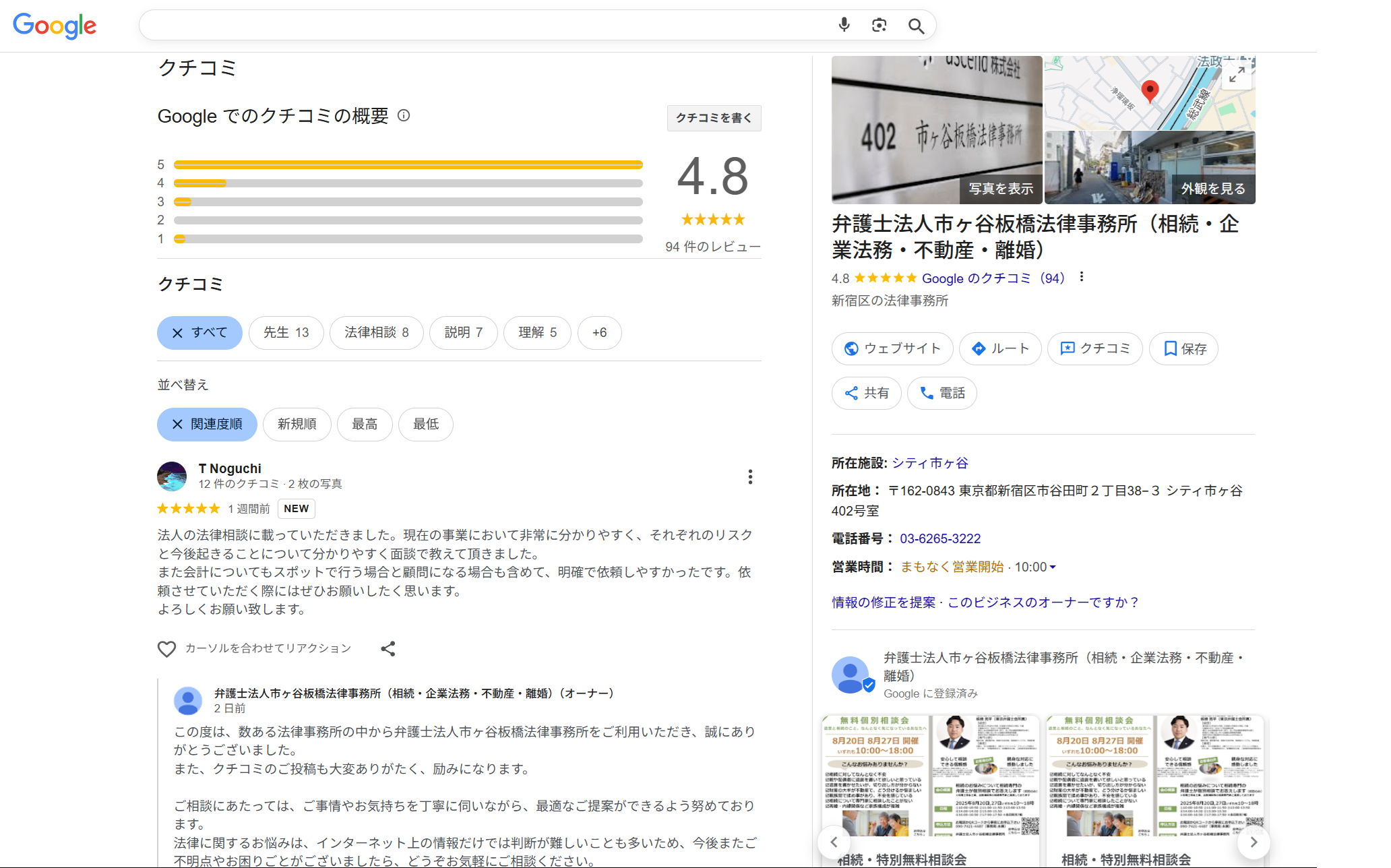Share the business with 共有 button

(x=867, y=393)
